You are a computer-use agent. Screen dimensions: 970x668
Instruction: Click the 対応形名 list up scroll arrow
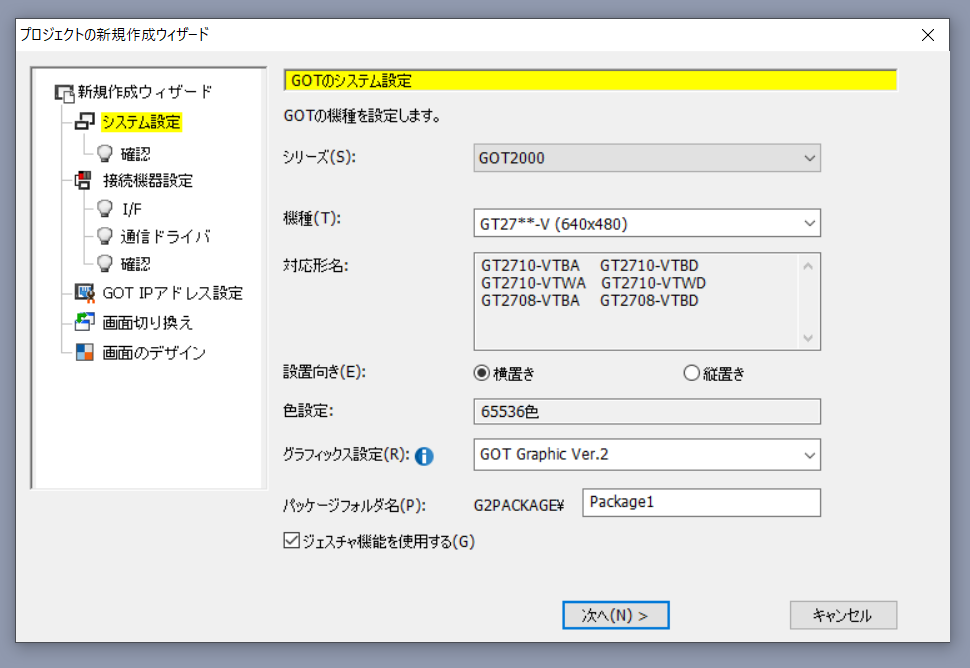pos(808,267)
